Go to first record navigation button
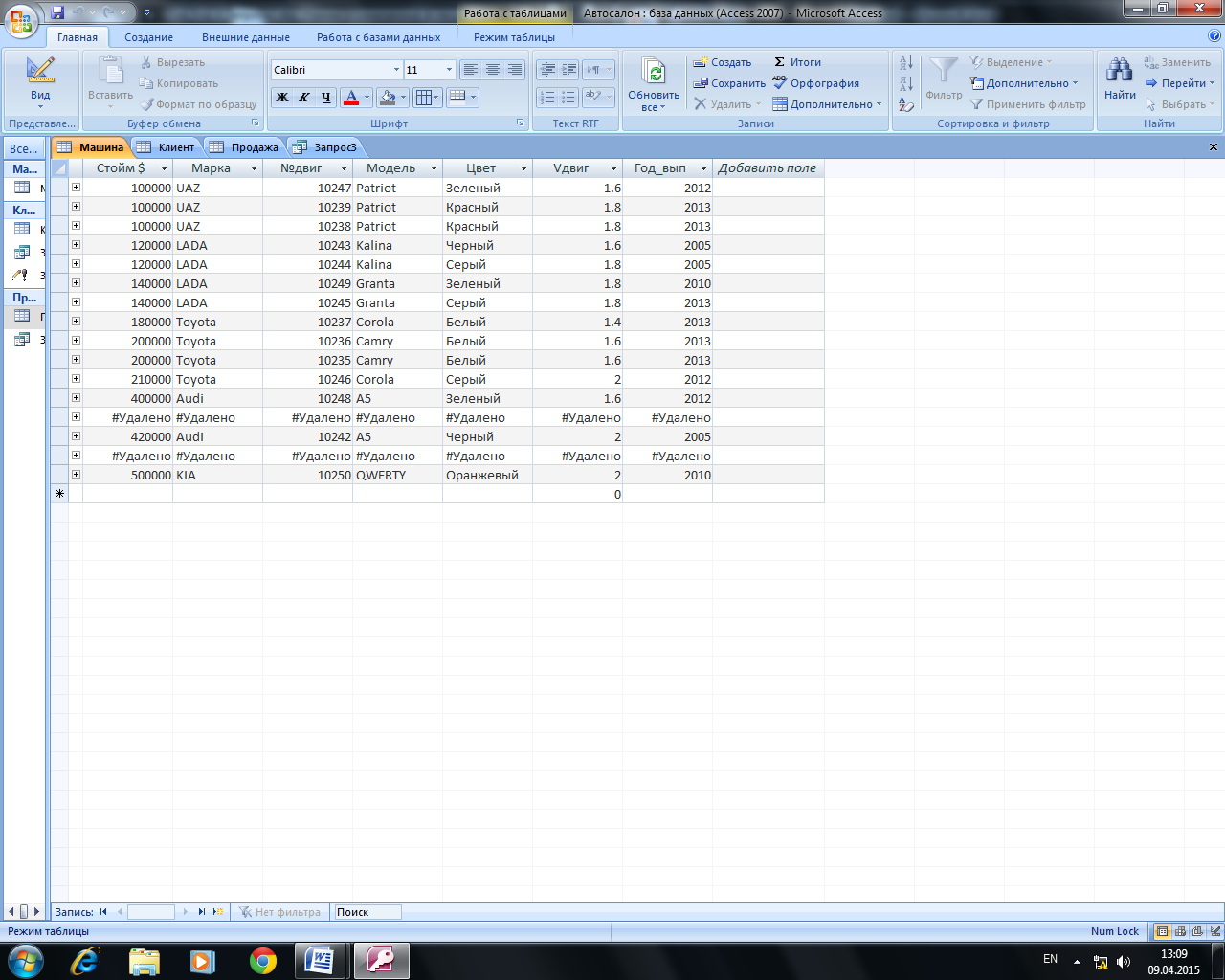This screenshot has height=980, width=1225. point(103,912)
